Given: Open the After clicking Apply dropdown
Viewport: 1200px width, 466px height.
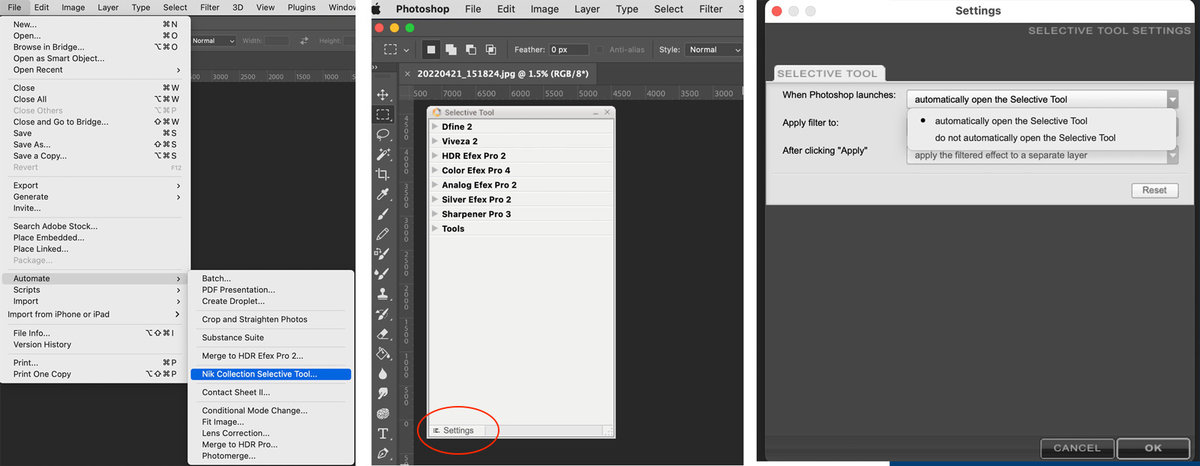Looking at the screenshot, I should coord(1042,156).
